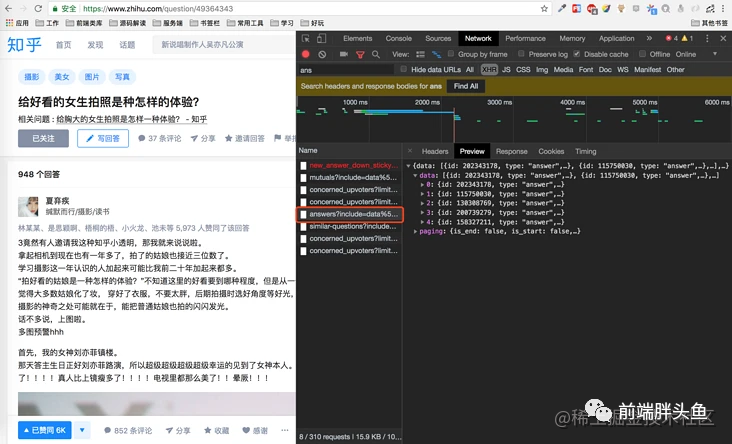
Task: Click the Find All button
Action: point(466,86)
